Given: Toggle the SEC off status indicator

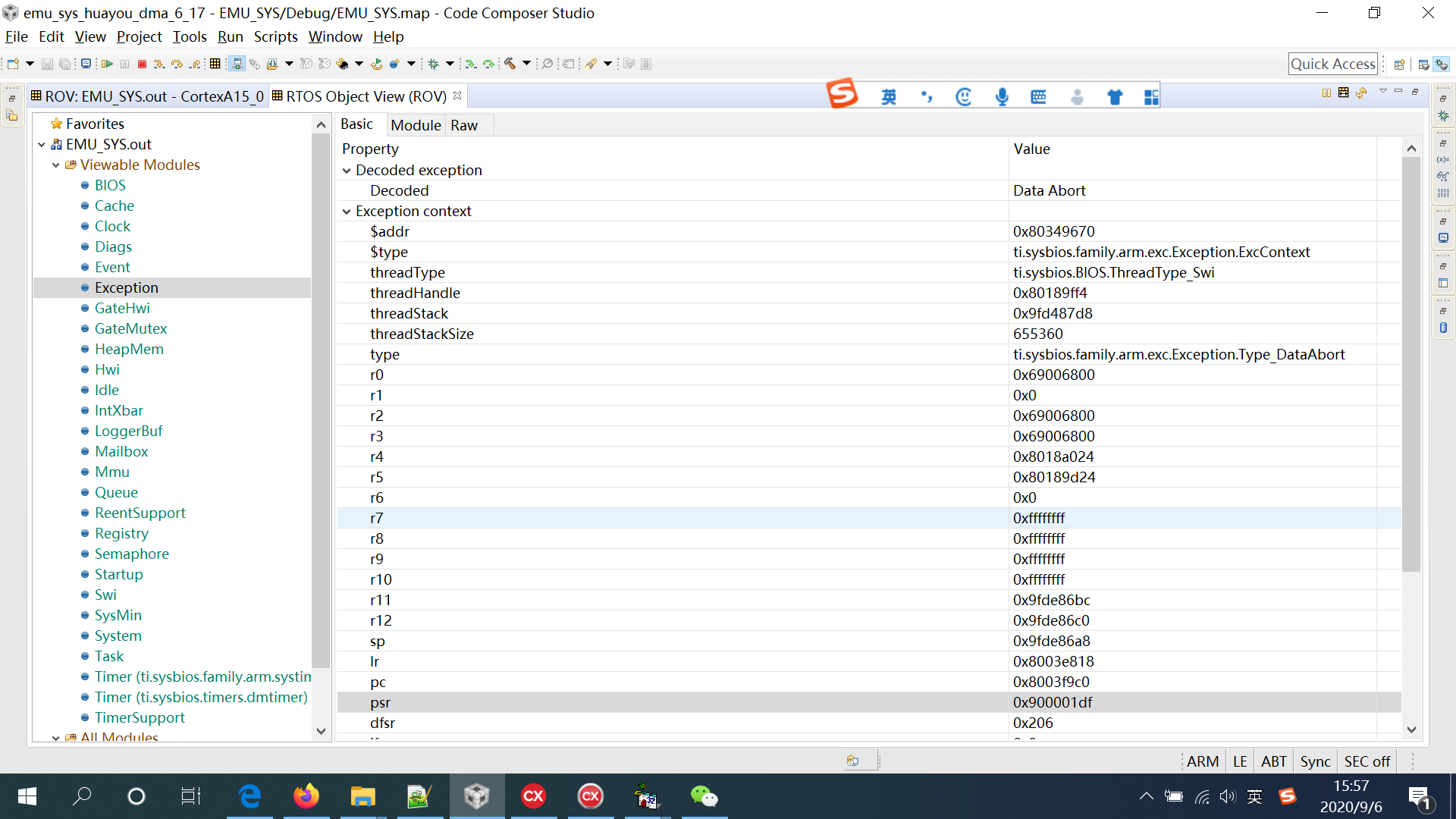Looking at the screenshot, I should coord(1367,761).
